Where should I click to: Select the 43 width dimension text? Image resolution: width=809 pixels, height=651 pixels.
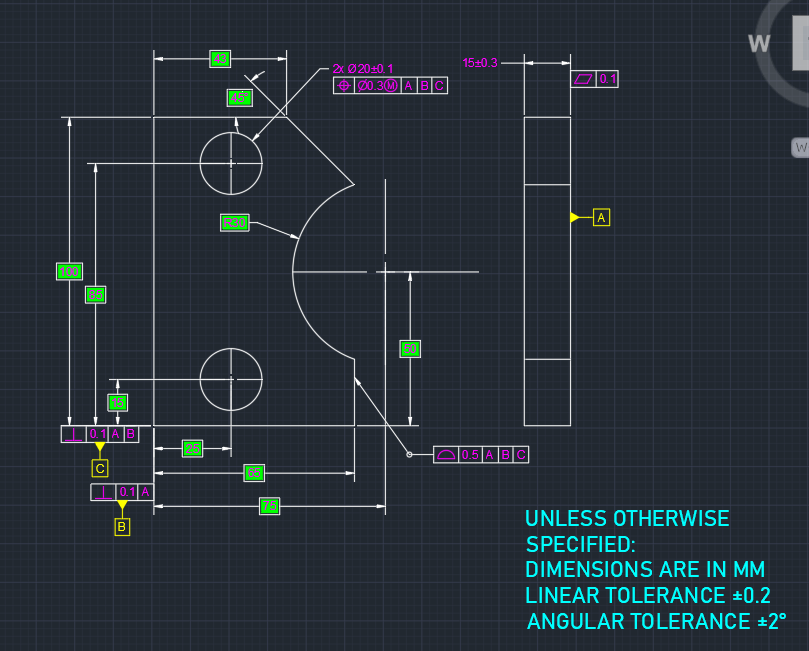tap(220, 59)
